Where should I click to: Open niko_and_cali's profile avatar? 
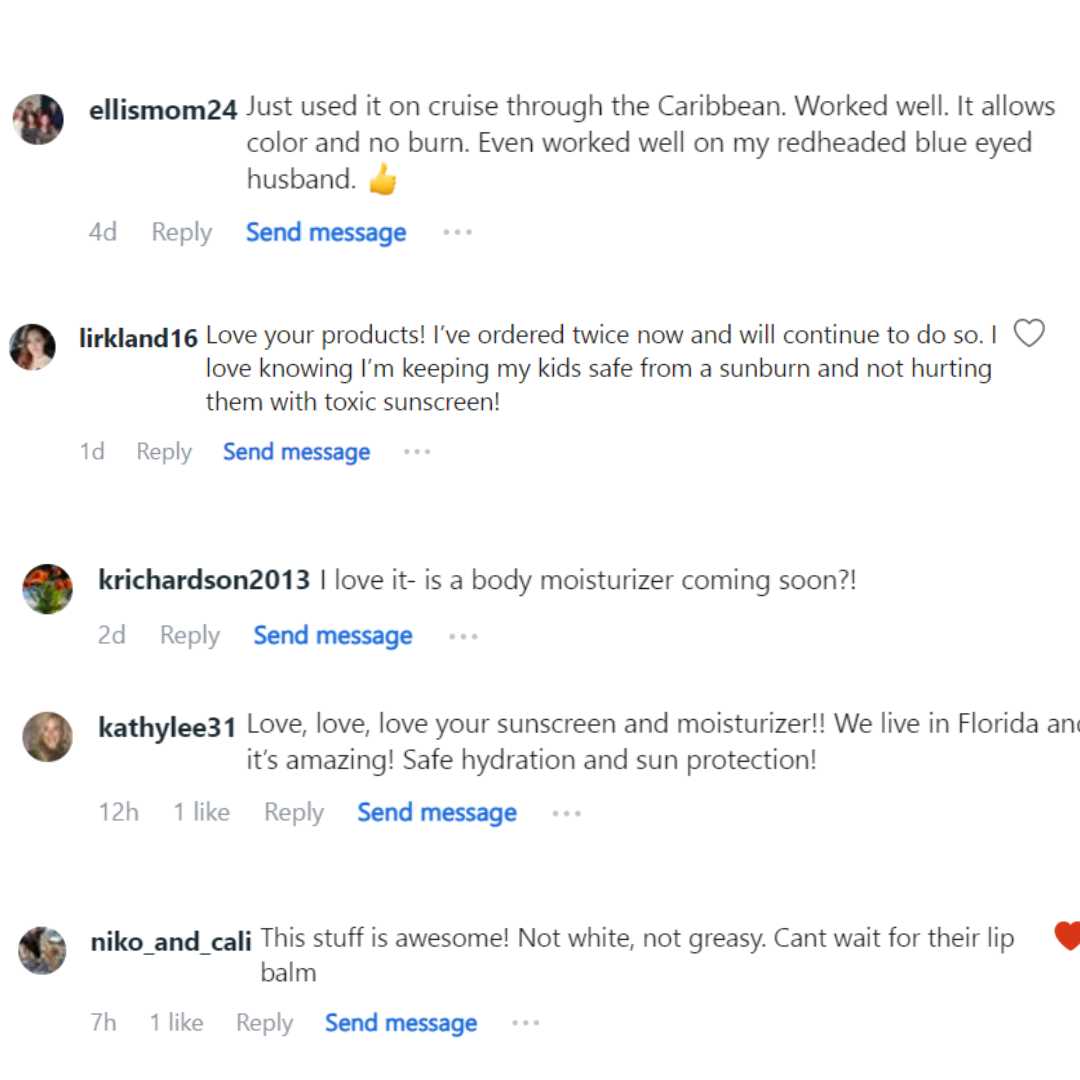43,950
